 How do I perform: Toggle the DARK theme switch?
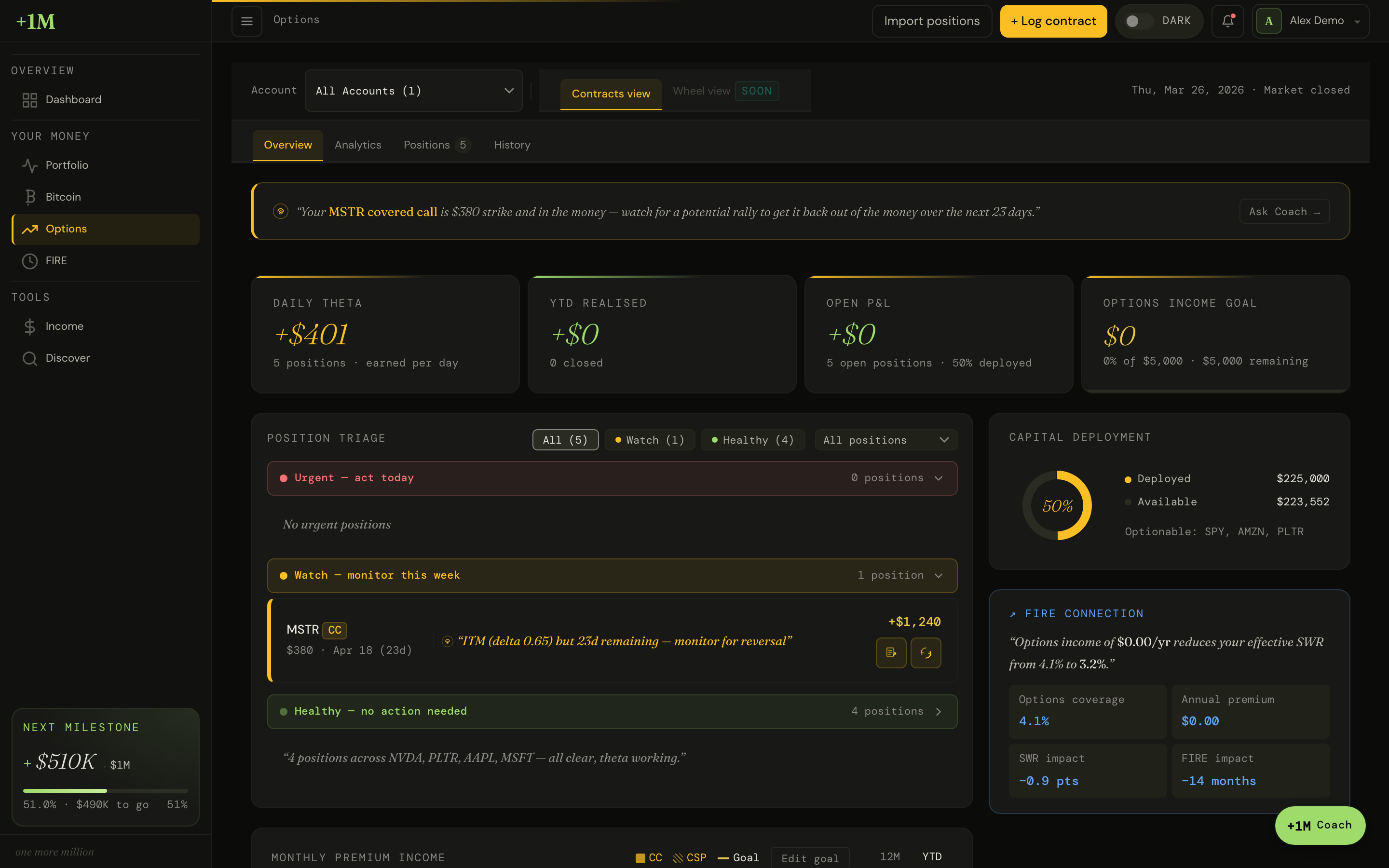1138,21
